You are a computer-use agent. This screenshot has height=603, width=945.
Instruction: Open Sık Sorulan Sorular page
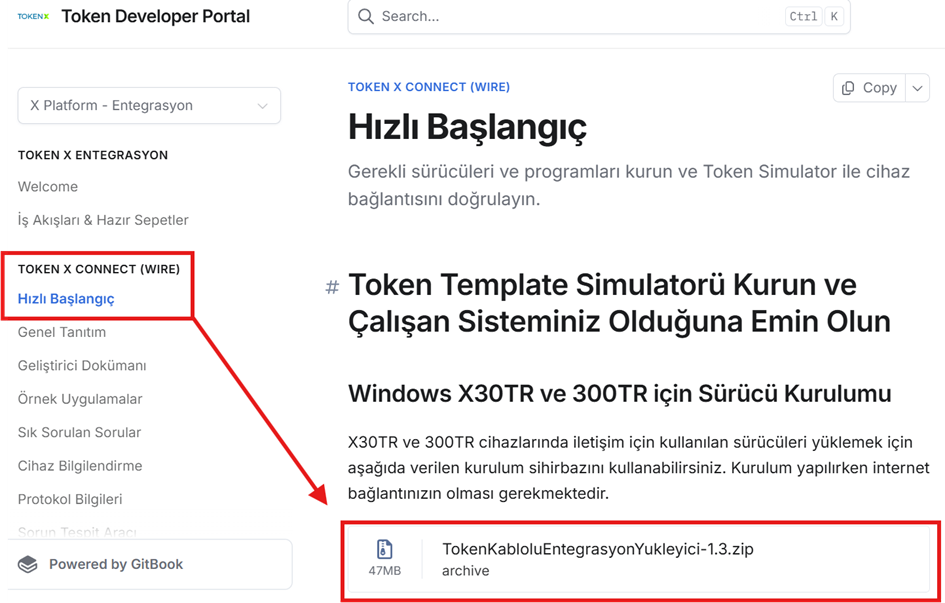79,433
